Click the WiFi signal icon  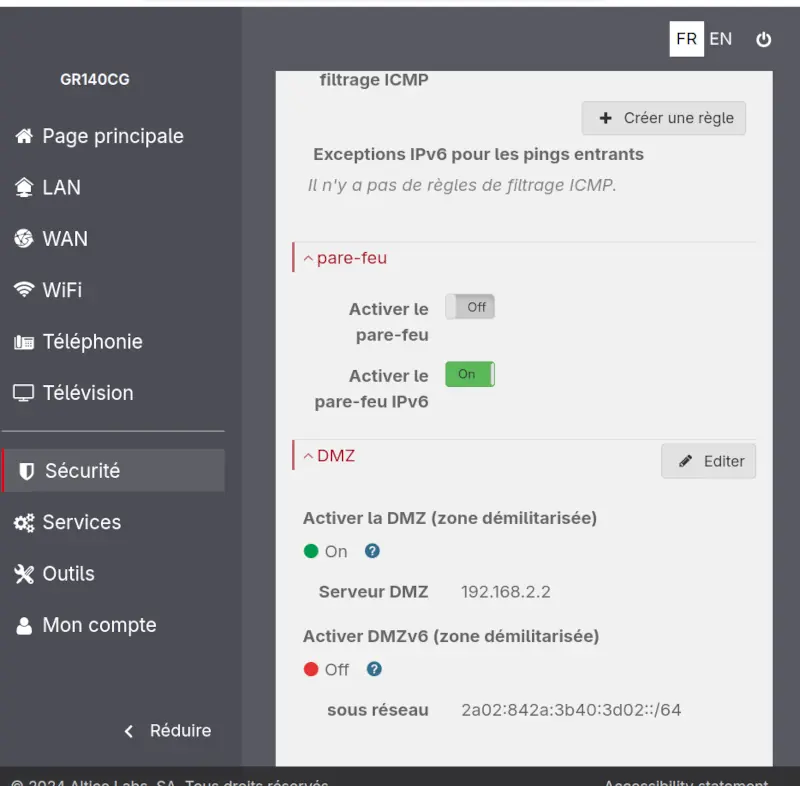(x=24, y=290)
